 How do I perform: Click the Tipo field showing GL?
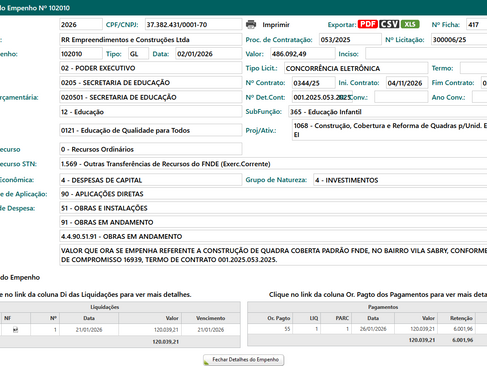[x=138, y=54]
